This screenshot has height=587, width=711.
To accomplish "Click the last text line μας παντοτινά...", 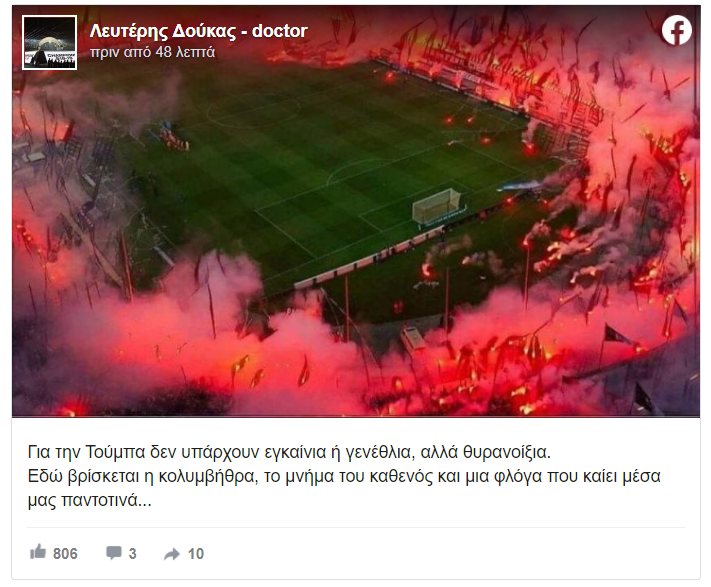I will [89, 500].
